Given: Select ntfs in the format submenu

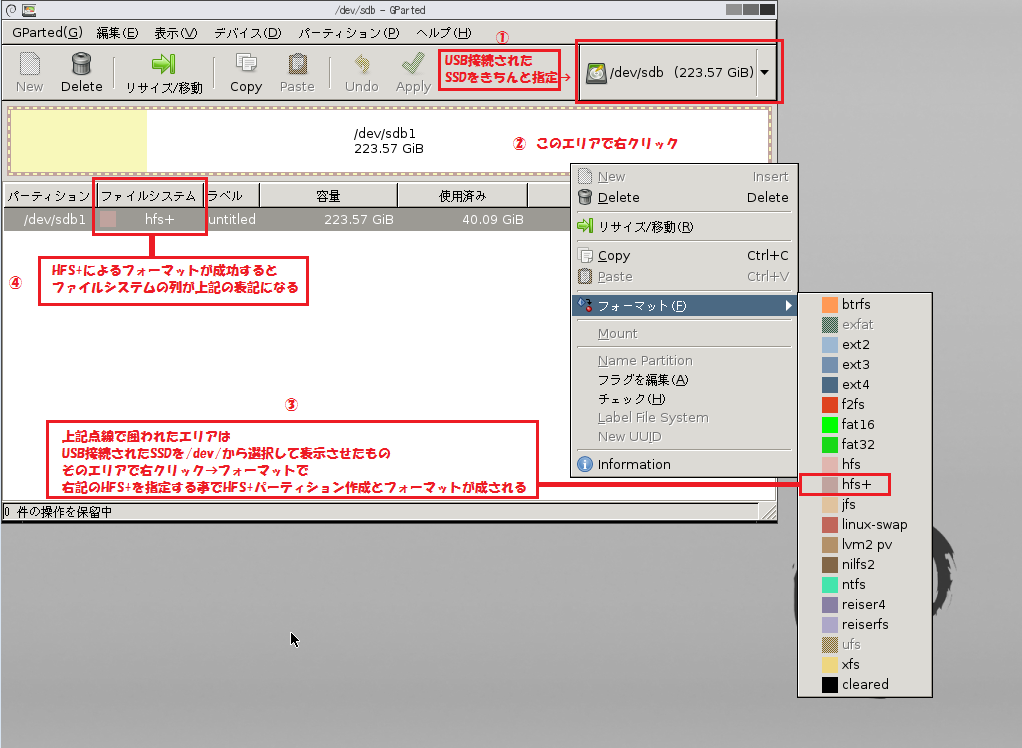Looking at the screenshot, I should coord(853,584).
